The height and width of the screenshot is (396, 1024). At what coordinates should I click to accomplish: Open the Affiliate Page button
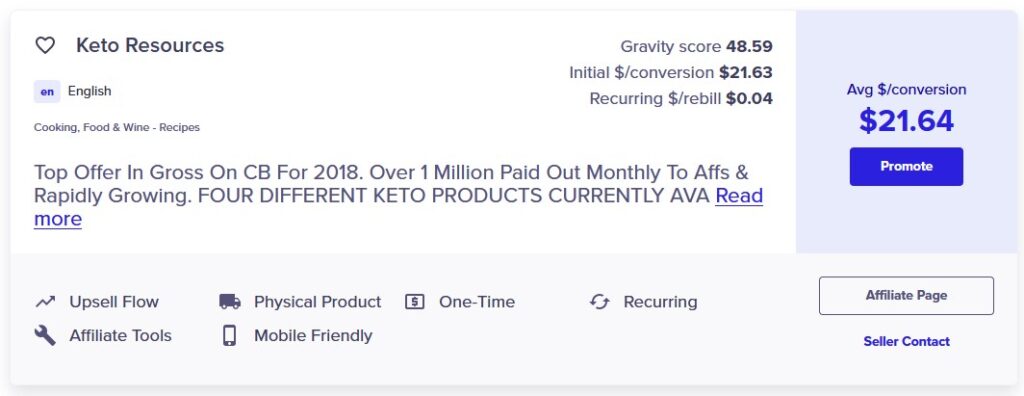pos(906,295)
